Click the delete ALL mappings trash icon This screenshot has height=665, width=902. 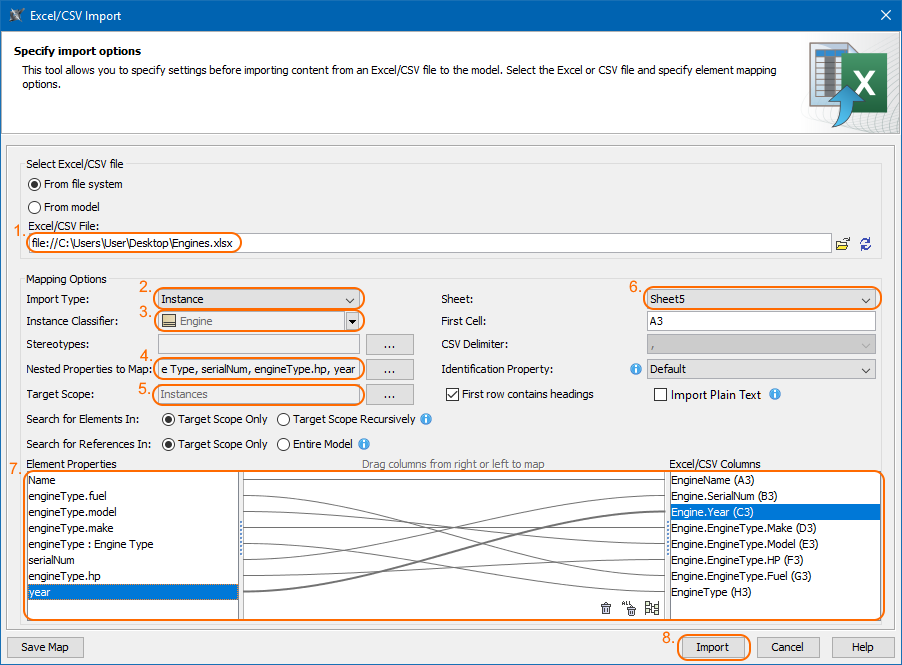coord(629,607)
